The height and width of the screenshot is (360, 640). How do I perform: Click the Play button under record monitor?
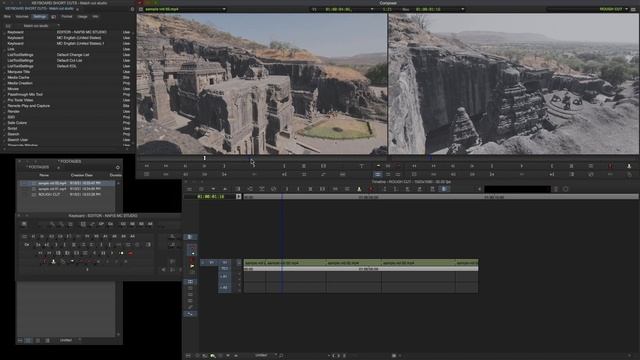(x=522, y=166)
